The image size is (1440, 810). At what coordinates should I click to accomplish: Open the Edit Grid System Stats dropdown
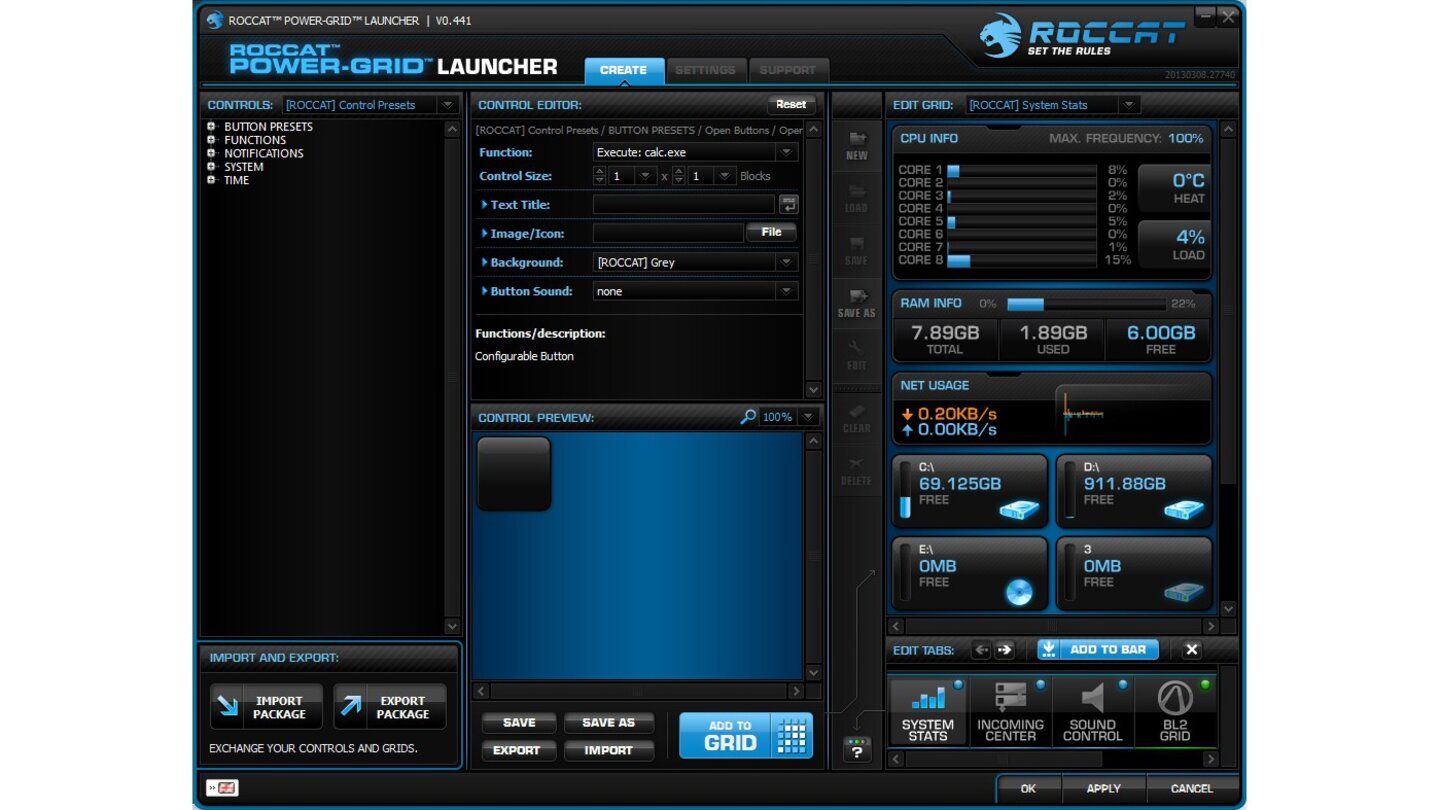pos(1129,105)
